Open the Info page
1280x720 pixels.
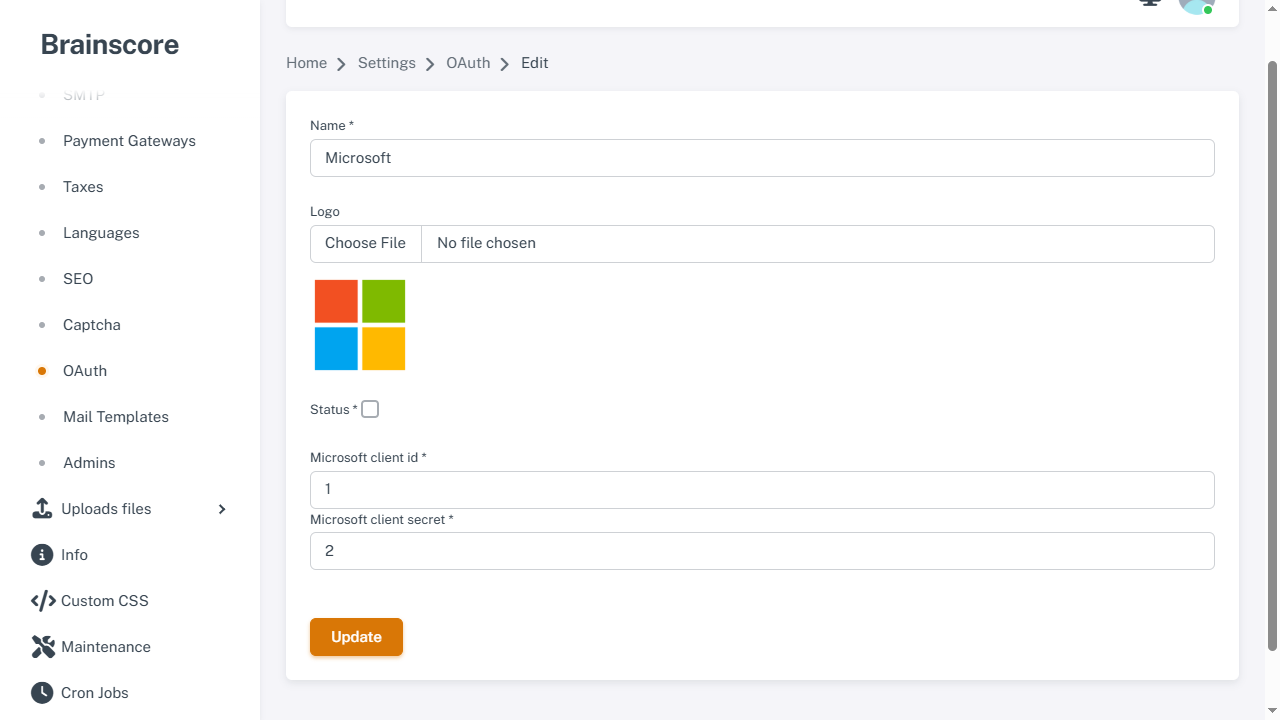coord(74,555)
